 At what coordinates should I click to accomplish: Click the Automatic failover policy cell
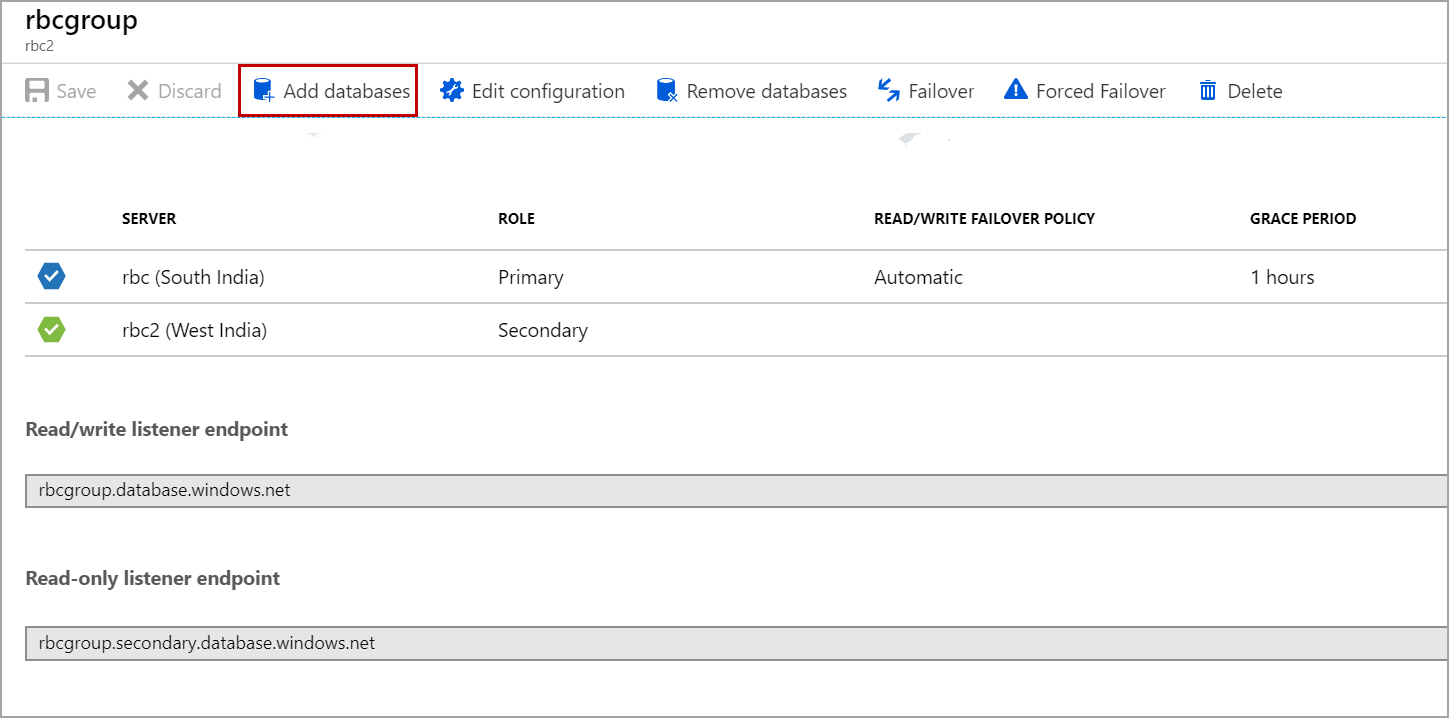918,278
